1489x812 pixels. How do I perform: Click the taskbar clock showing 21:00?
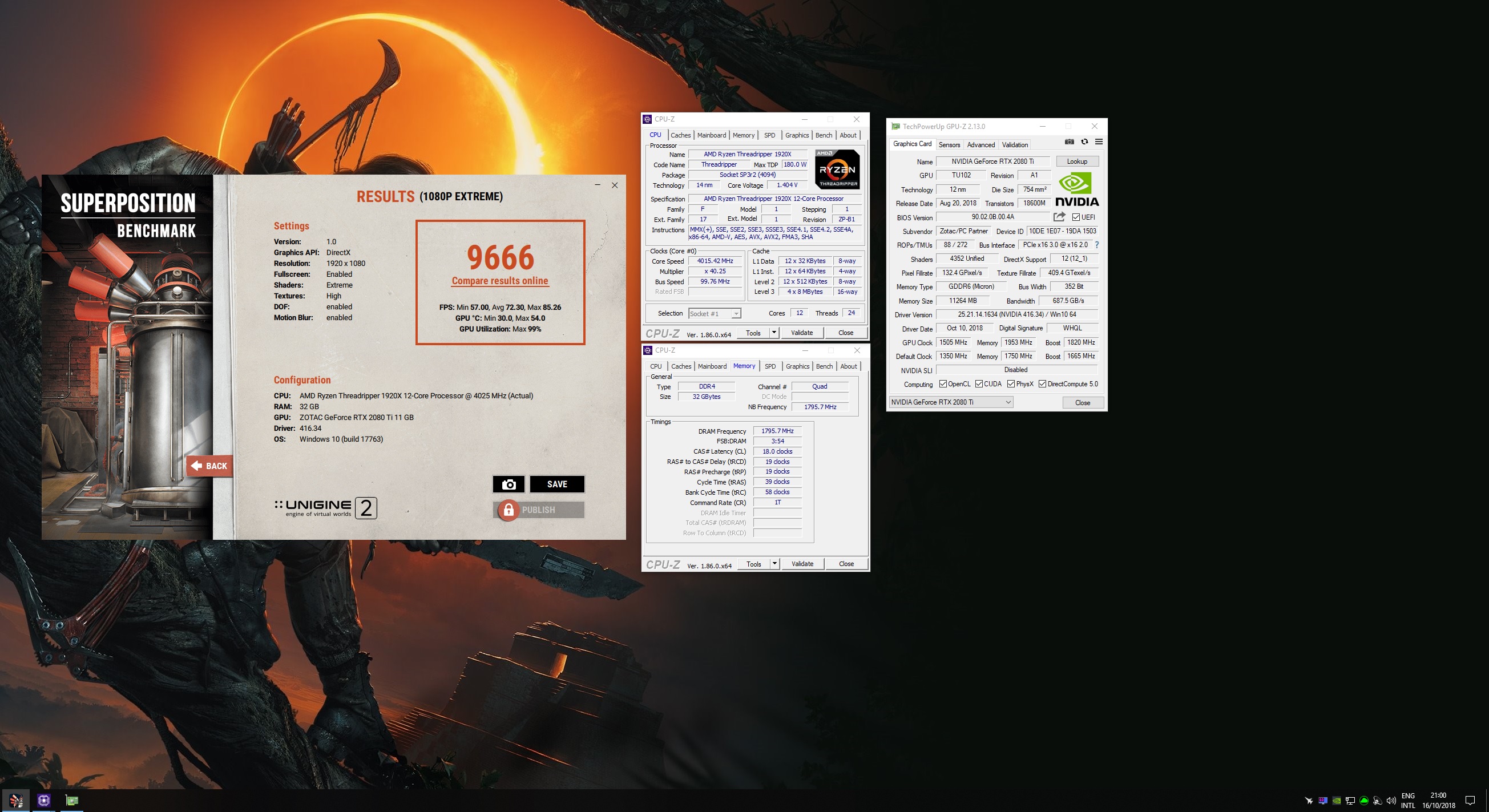(1439, 801)
